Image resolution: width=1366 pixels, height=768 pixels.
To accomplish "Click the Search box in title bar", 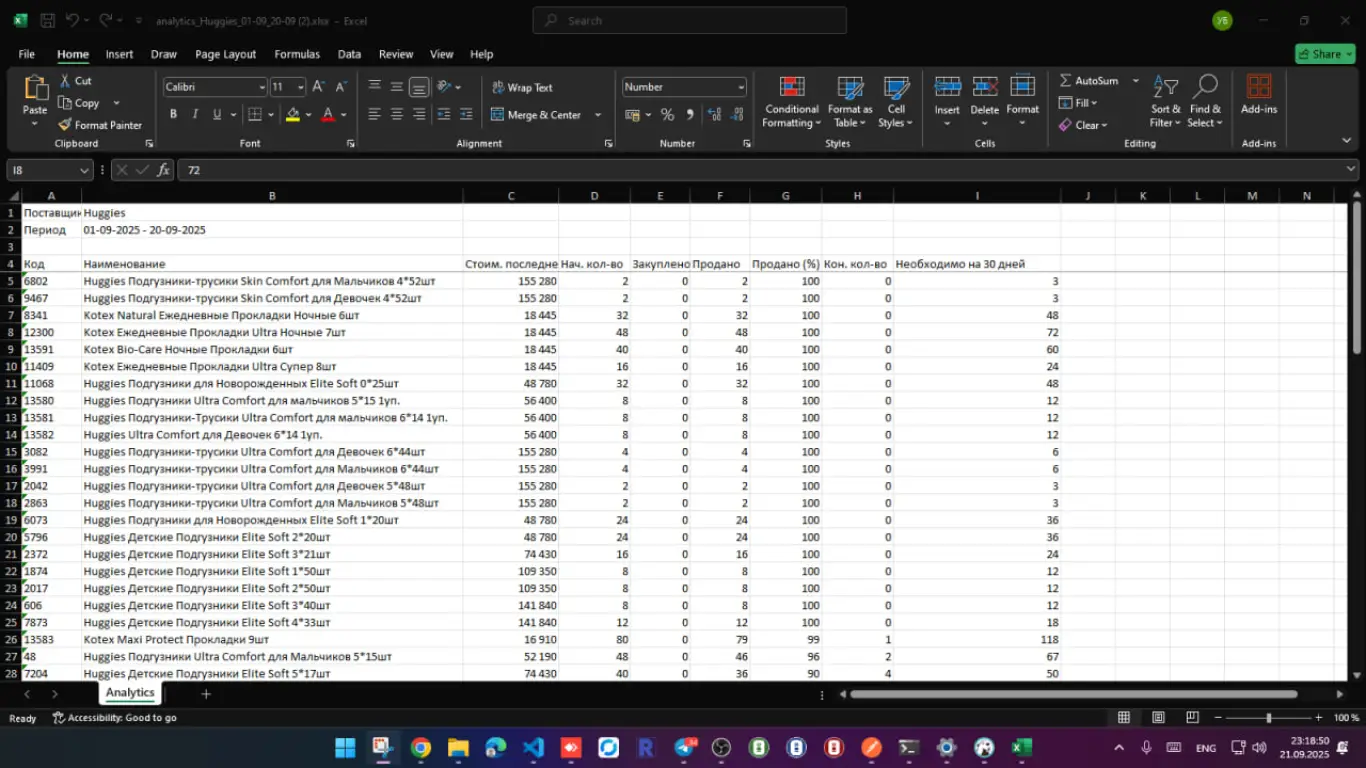I will coord(690,20).
